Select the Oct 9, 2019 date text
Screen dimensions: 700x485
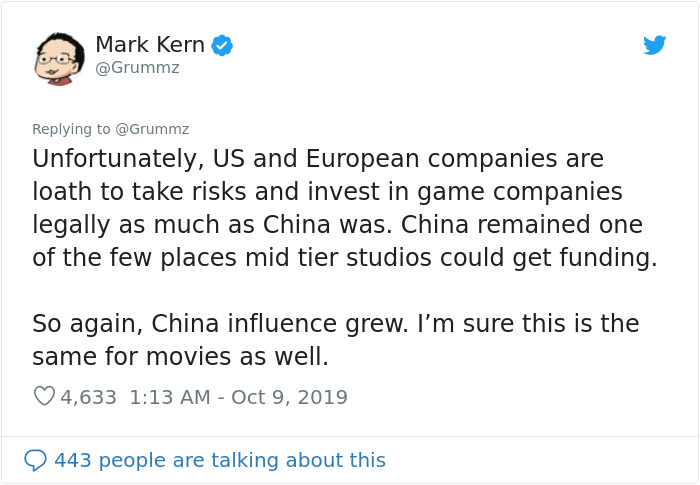[289, 397]
